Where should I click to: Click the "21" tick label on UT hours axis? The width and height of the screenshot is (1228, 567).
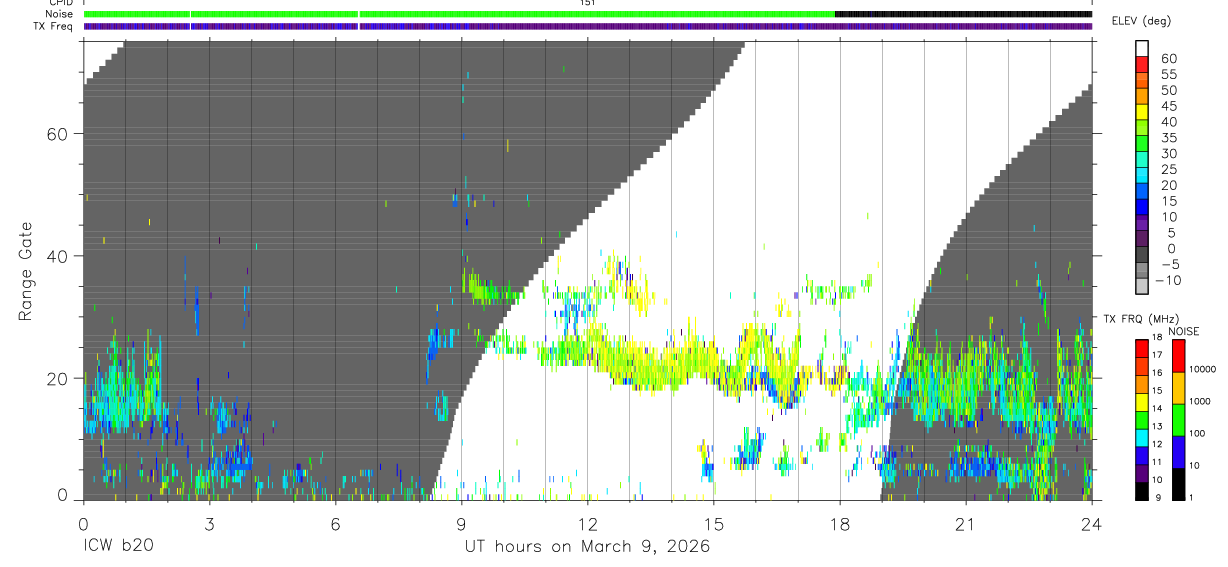(x=966, y=523)
